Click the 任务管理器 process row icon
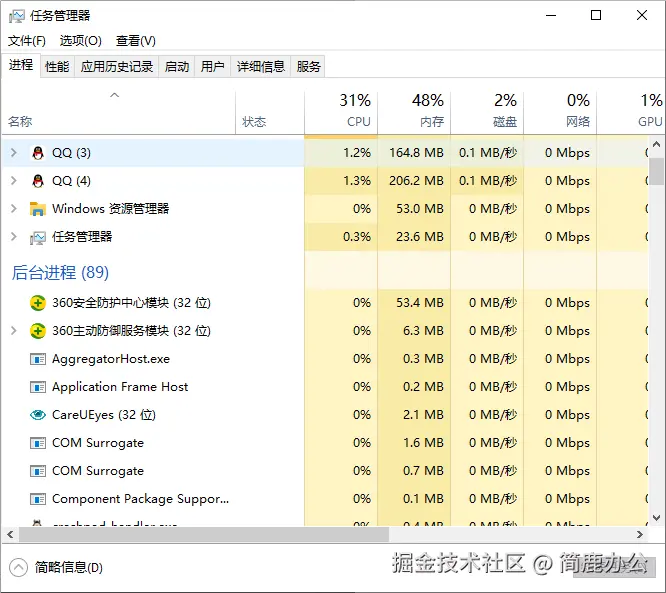 pyautogui.click(x=38, y=237)
